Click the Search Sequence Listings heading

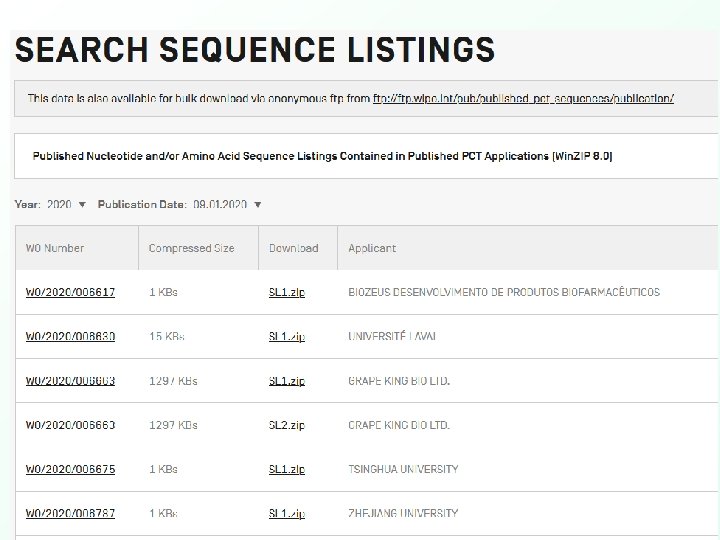pos(255,49)
